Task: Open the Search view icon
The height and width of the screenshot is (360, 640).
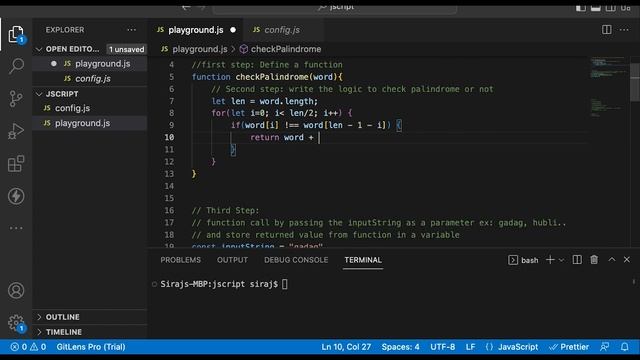Action: pos(16,66)
